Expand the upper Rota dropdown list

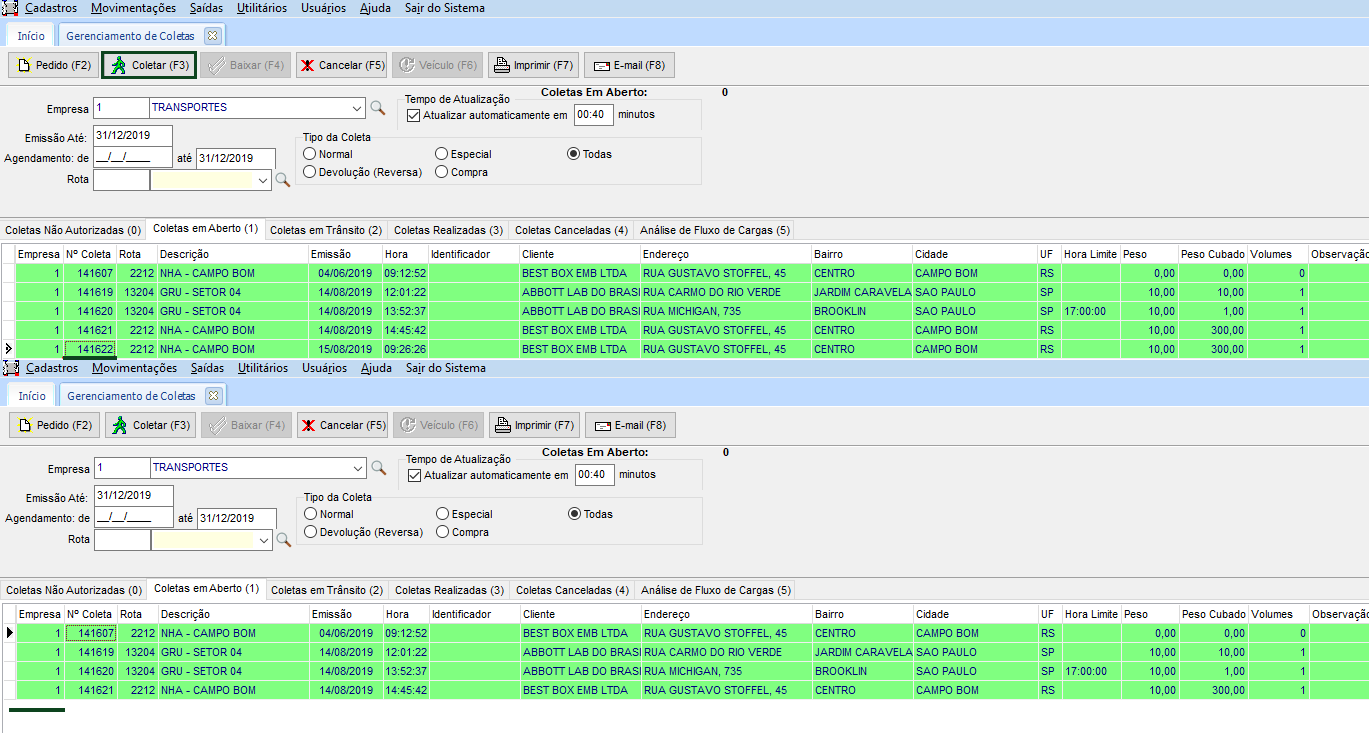click(x=263, y=181)
